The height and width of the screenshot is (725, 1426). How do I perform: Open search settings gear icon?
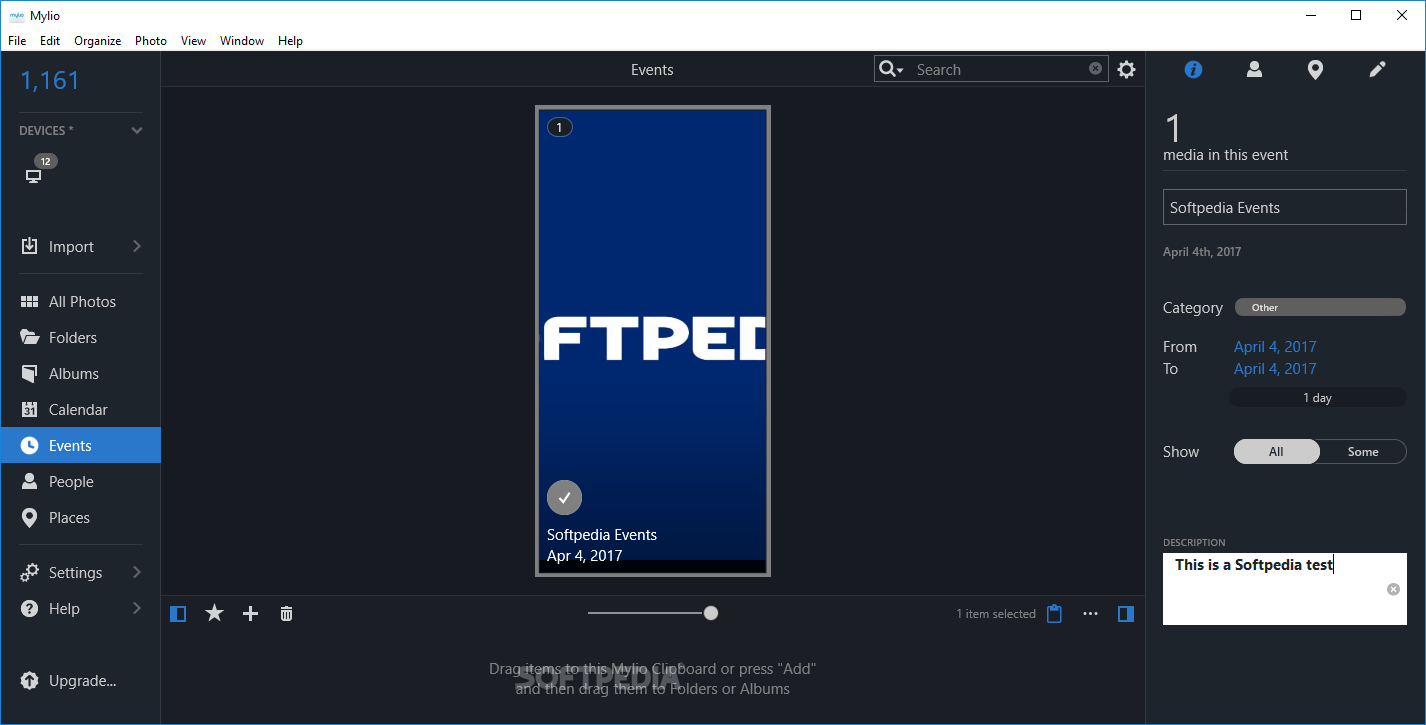pyautogui.click(x=1126, y=69)
